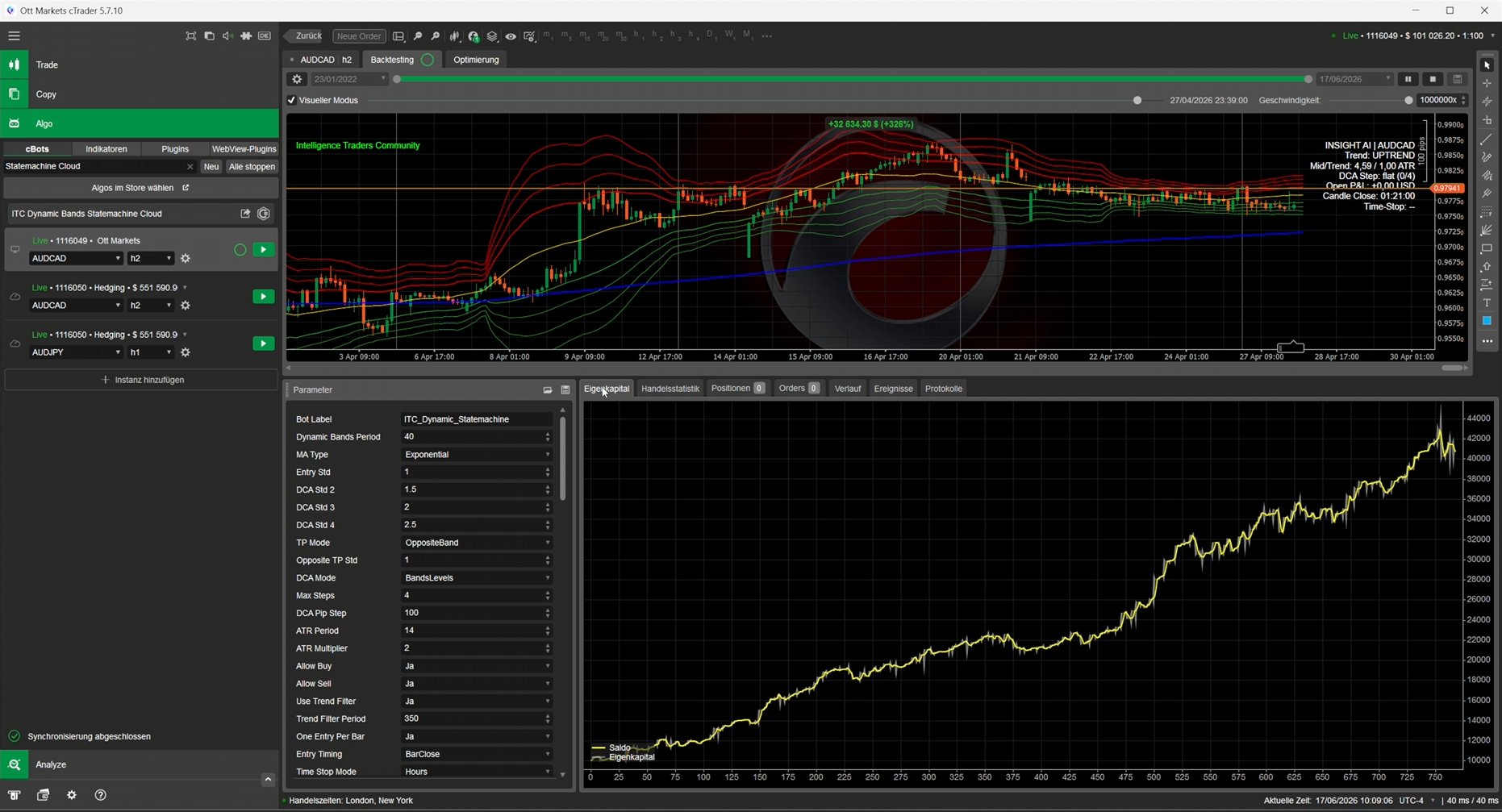The height and width of the screenshot is (812, 1502).
Task: Start the Ott Markets AUDCAD instance
Action: click(263, 250)
